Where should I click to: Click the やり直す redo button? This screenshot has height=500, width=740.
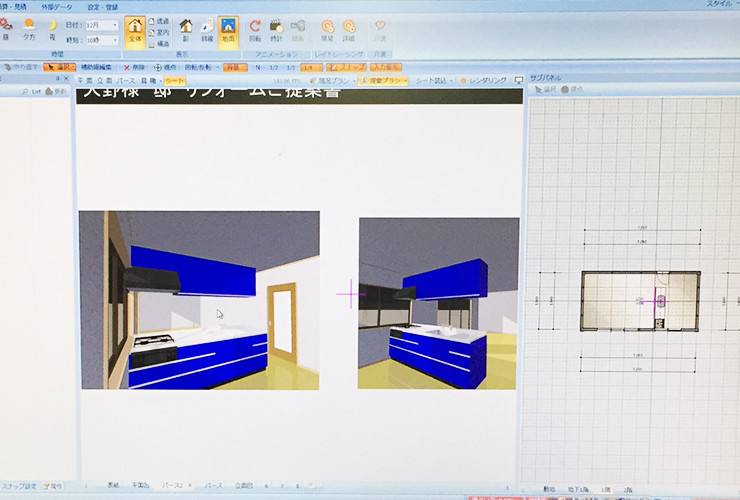21,68
